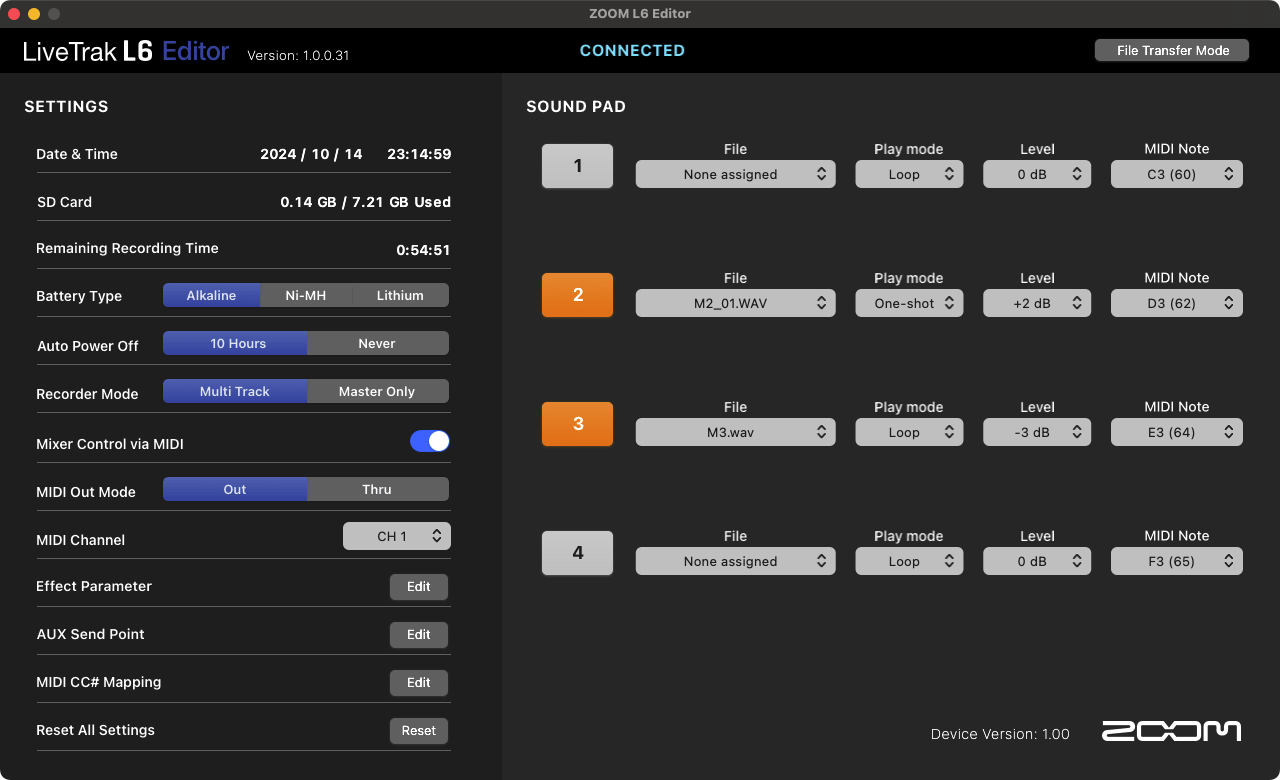The image size is (1280, 780).
Task: Open the C3 (60) MIDI Note dropdown
Action: tap(1177, 174)
